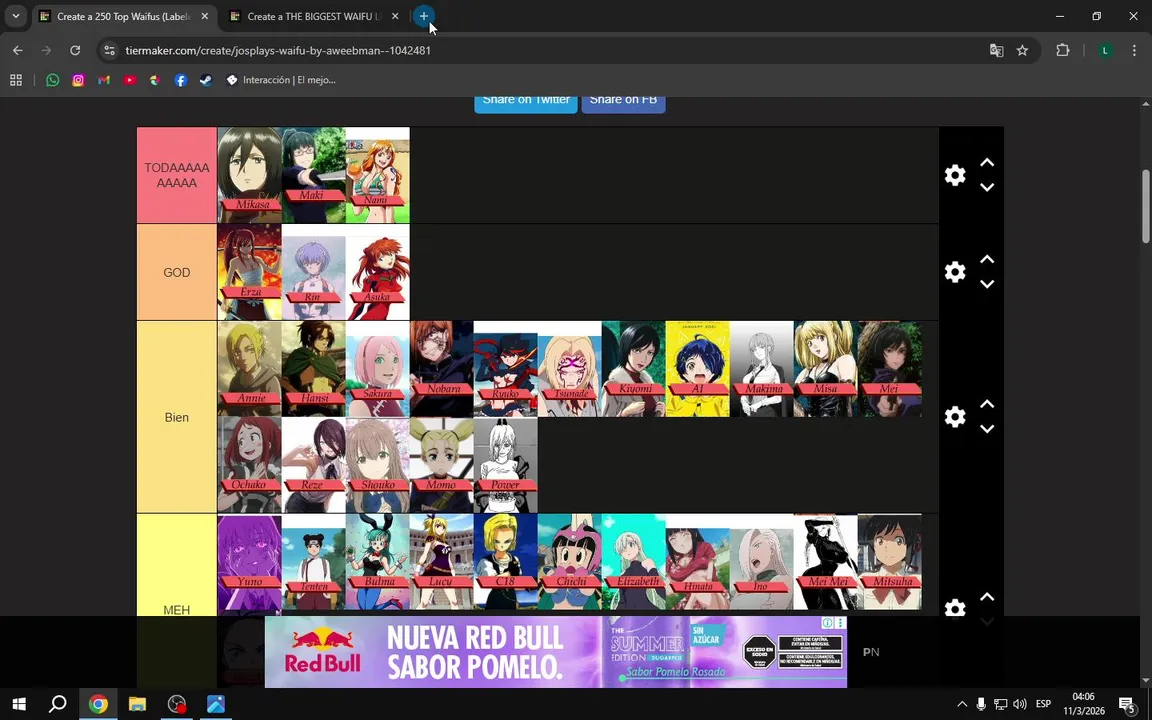Select Erza character image

pyautogui.click(x=249, y=272)
